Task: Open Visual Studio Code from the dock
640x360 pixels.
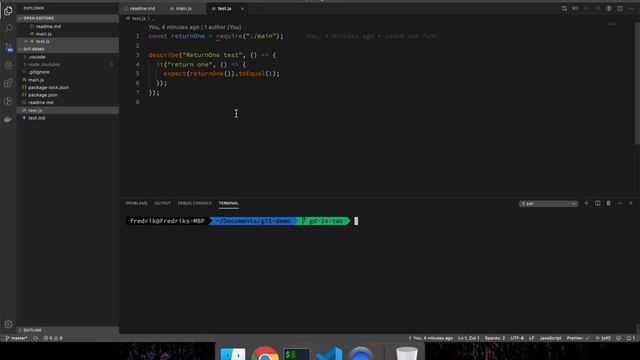Action: coord(329,353)
